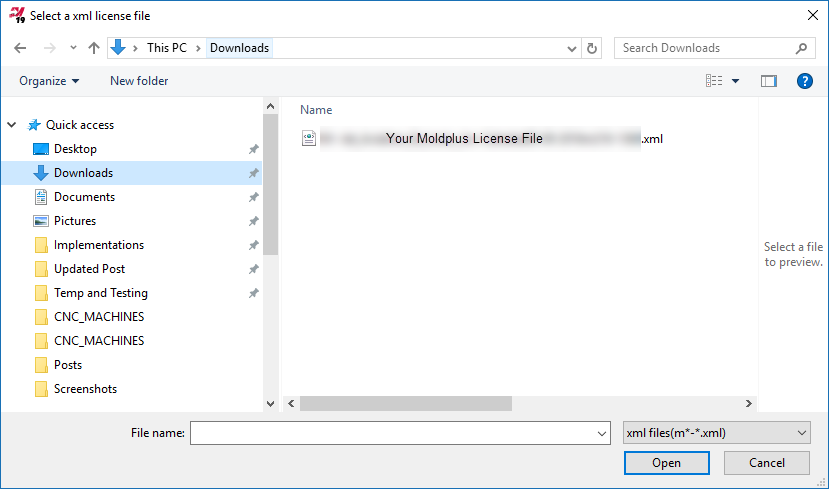Cancel the file selection dialog
Screen dimensions: 829x489
[767, 463]
